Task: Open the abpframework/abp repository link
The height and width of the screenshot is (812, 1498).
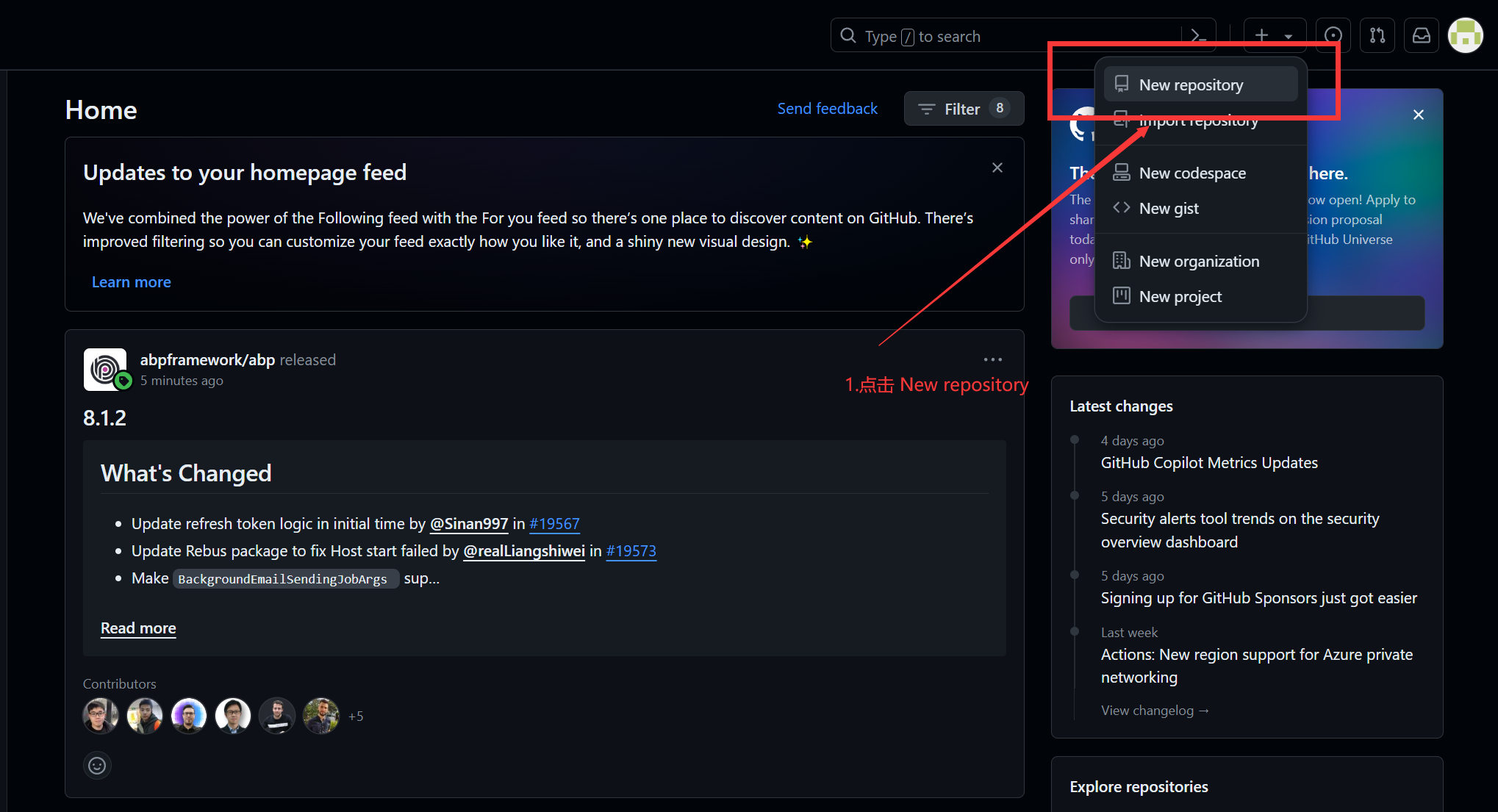Action: coord(207,359)
